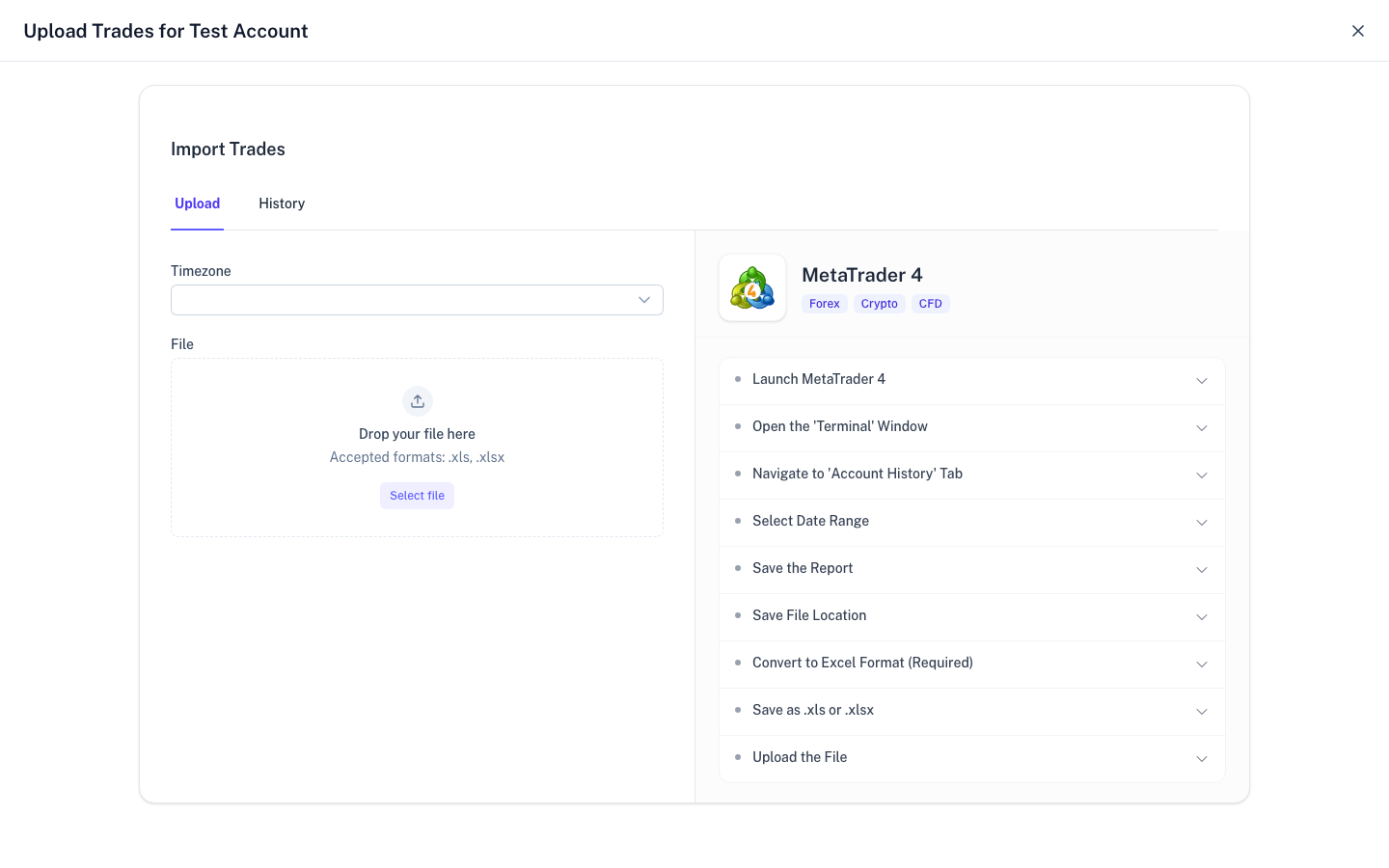
Task: Expand the 'Navigate to Account History Tab' step
Action: point(971,474)
